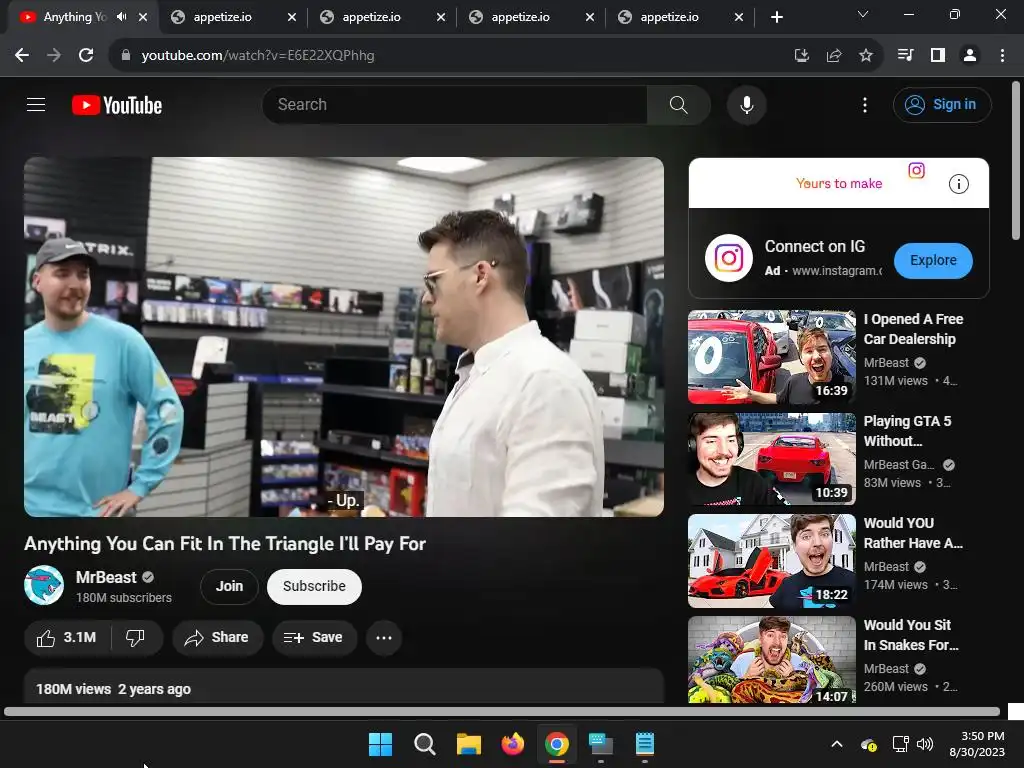Viewport: 1024px width, 768px height.
Task: Click the search magnifier button
Action: (x=679, y=104)
